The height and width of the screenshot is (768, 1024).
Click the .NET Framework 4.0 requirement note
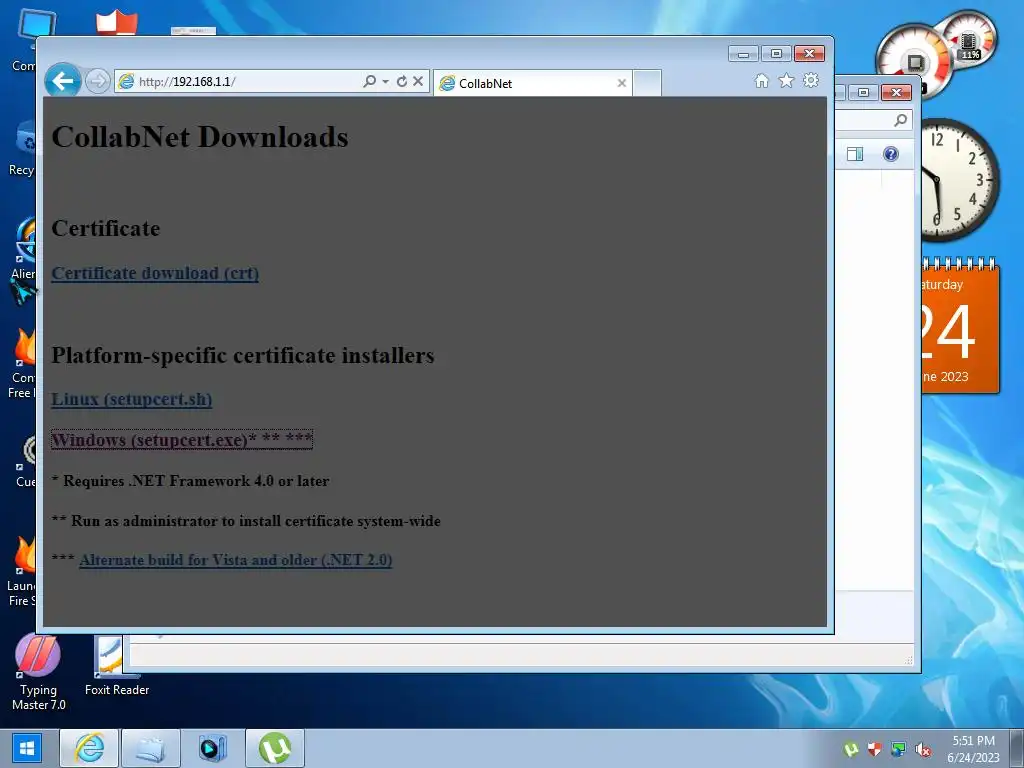tap(190, 481)
